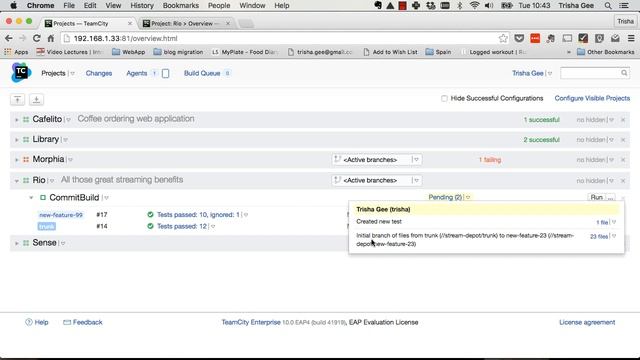Collapse the CommitBuild configuration

pos(31,198)
